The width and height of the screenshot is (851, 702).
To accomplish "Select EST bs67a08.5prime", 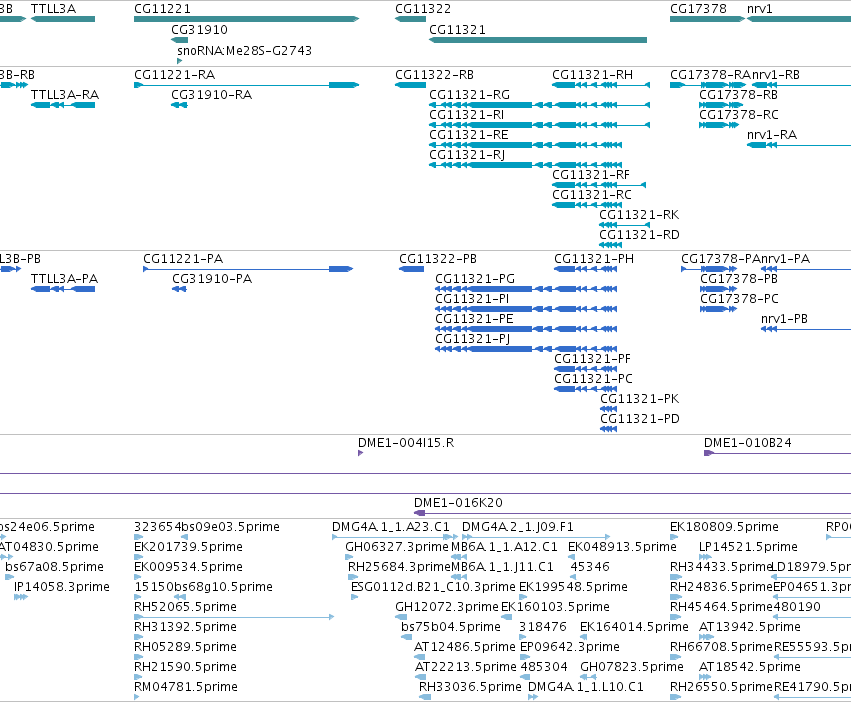I will pyautogui.click(x=54, y=567).
